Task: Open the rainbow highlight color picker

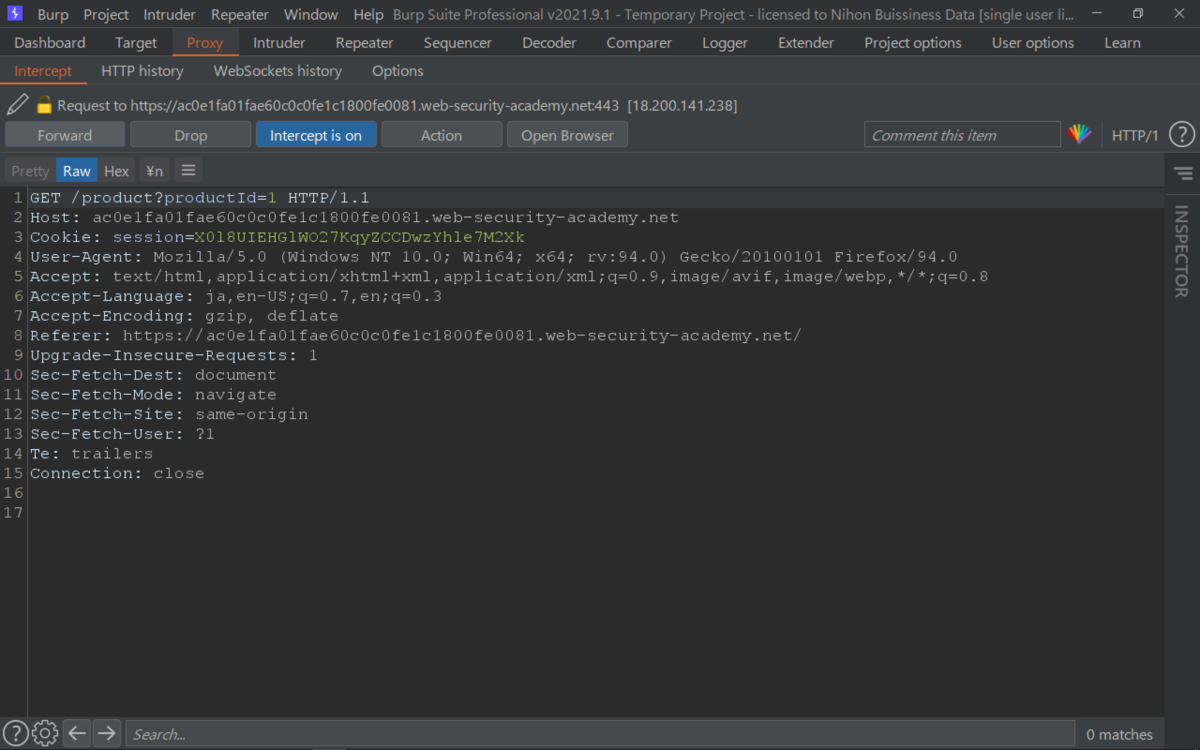Action: 1080,135
